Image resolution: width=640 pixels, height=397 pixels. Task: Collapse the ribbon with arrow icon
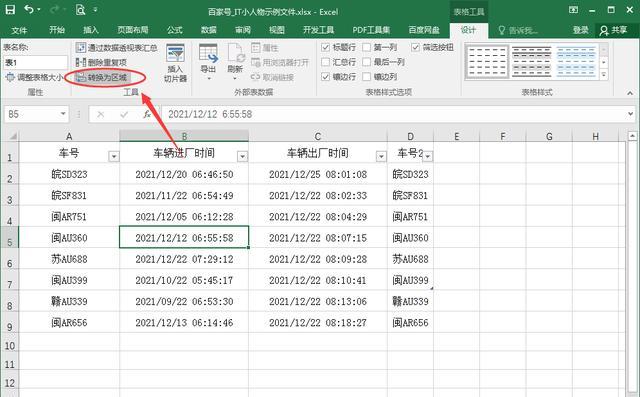point(630,93)
